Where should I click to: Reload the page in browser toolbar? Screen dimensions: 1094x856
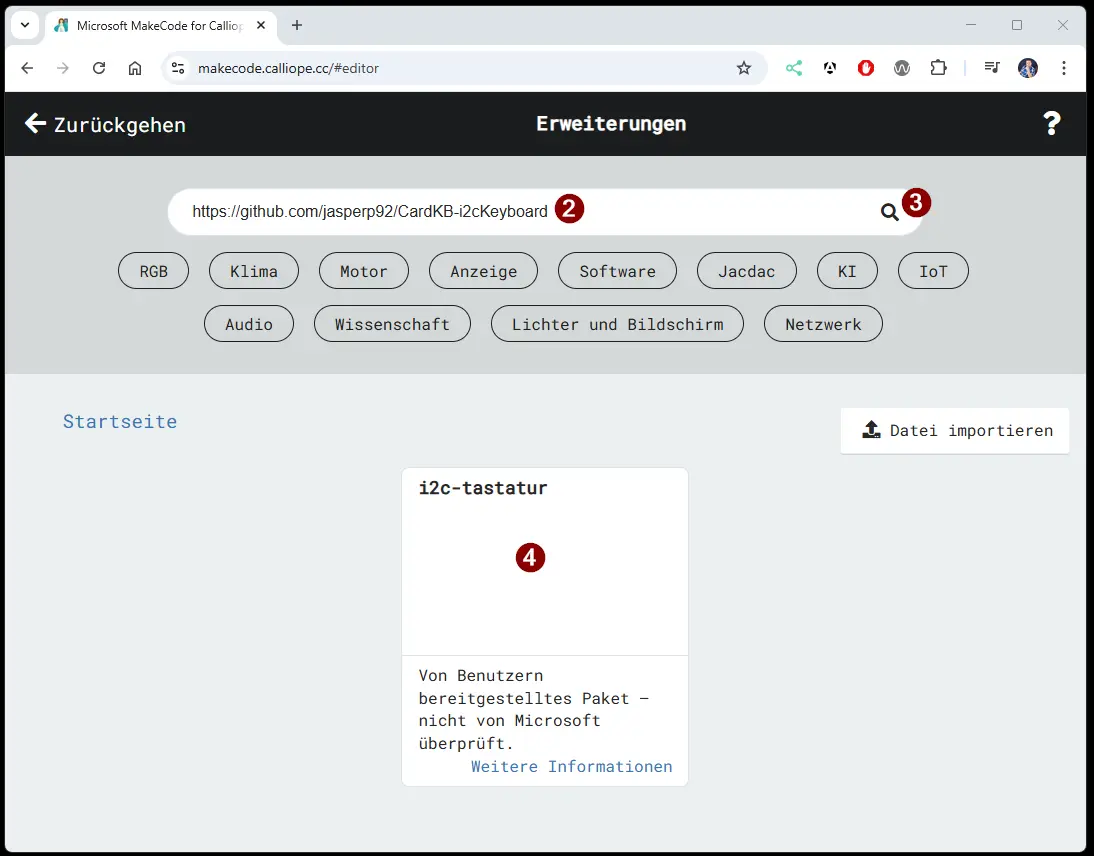coord(99,68)
